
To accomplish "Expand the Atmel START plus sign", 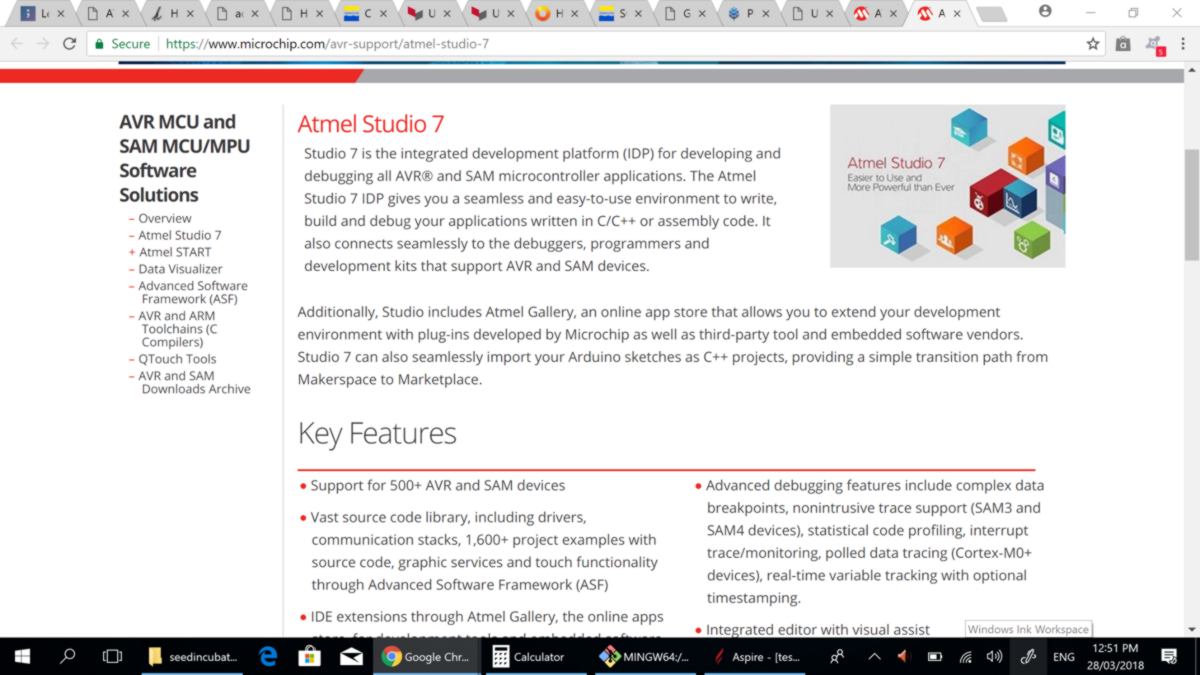I will pos(132,252).
